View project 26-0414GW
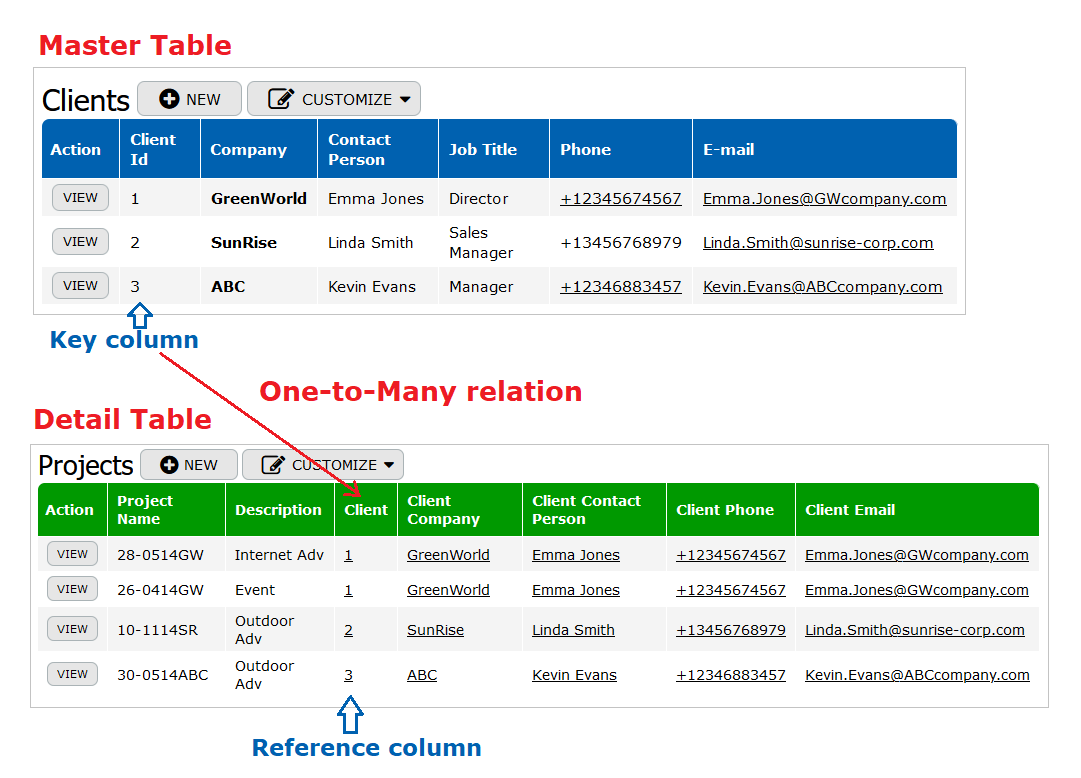 pos(72,589)
